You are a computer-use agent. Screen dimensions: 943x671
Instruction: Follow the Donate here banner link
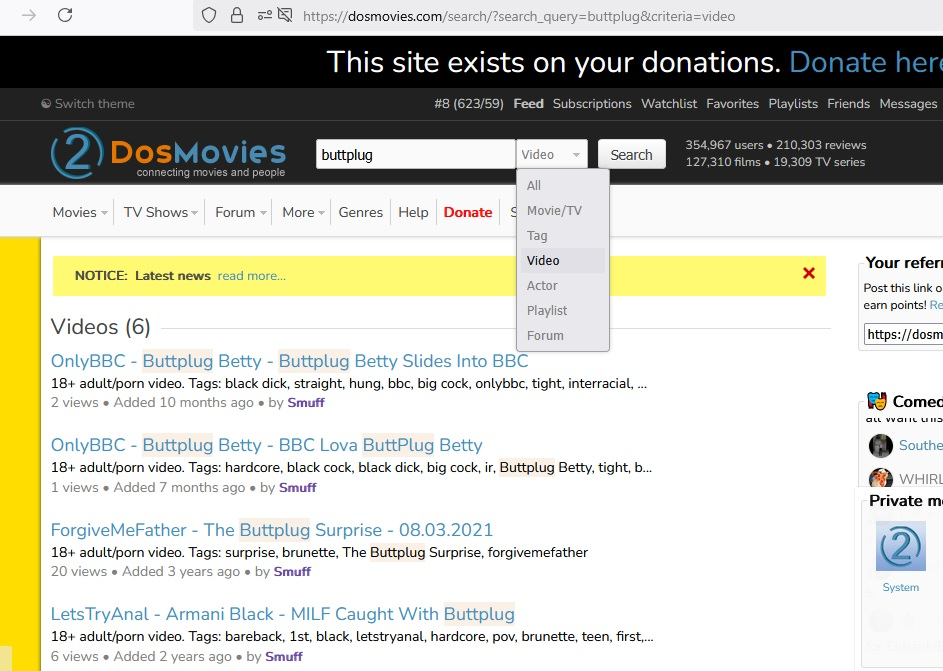point(865,62)
